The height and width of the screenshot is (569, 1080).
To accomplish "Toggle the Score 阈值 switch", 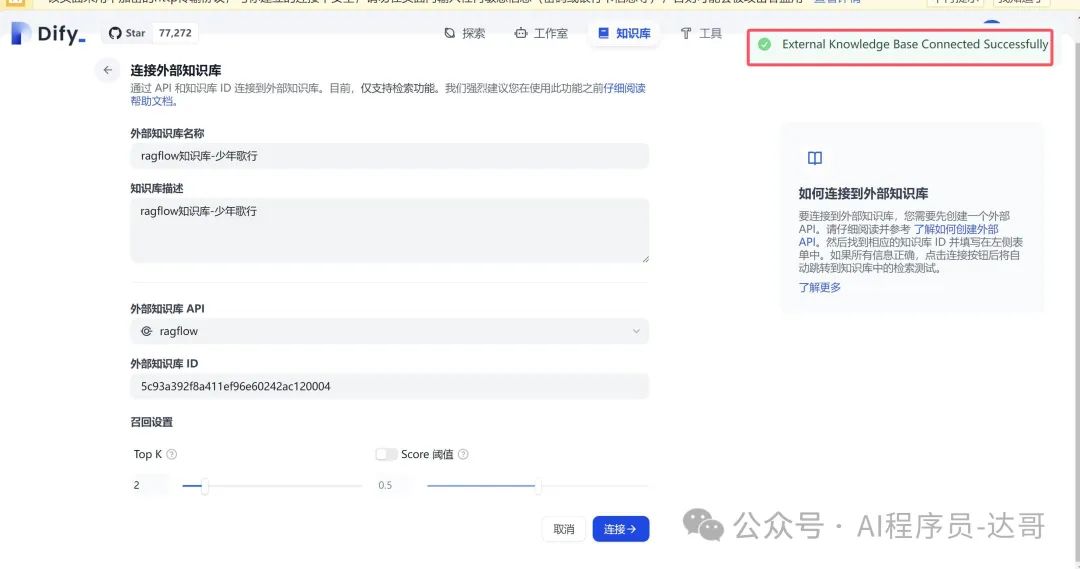I will [386, 454].
